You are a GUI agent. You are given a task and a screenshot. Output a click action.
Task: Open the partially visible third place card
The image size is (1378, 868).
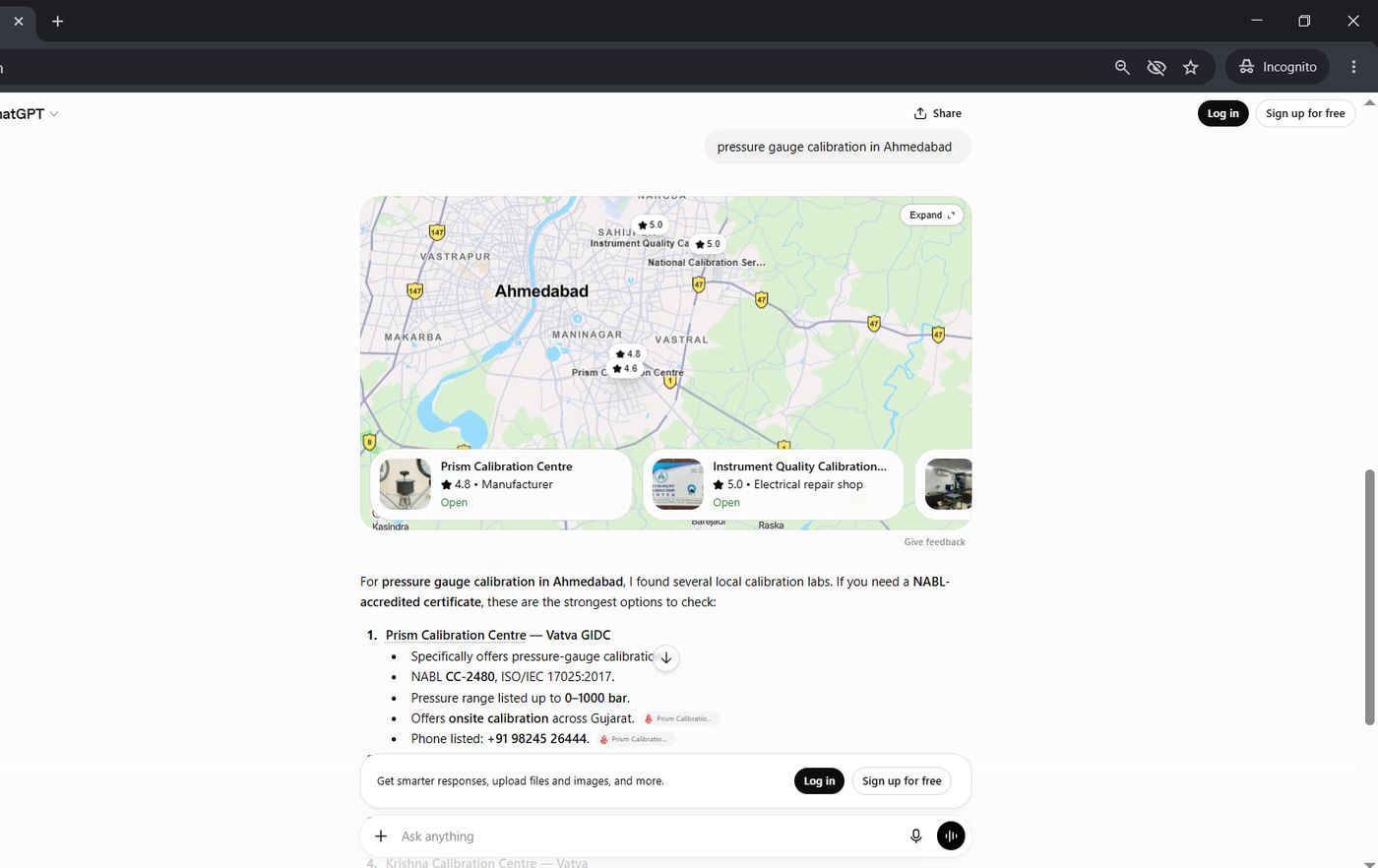coord(945,484)
